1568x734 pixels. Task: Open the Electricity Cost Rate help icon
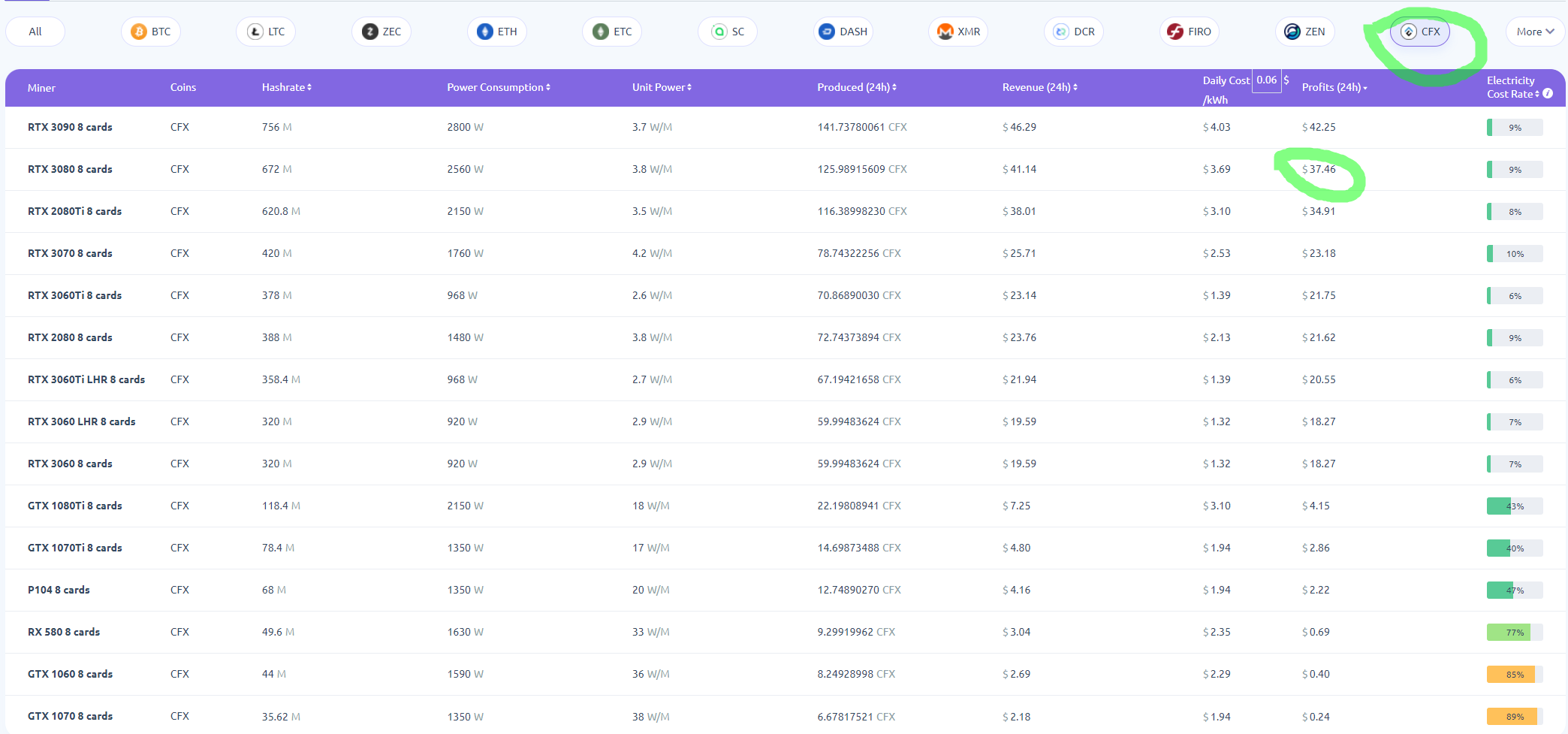click(x=1548, y=94)
